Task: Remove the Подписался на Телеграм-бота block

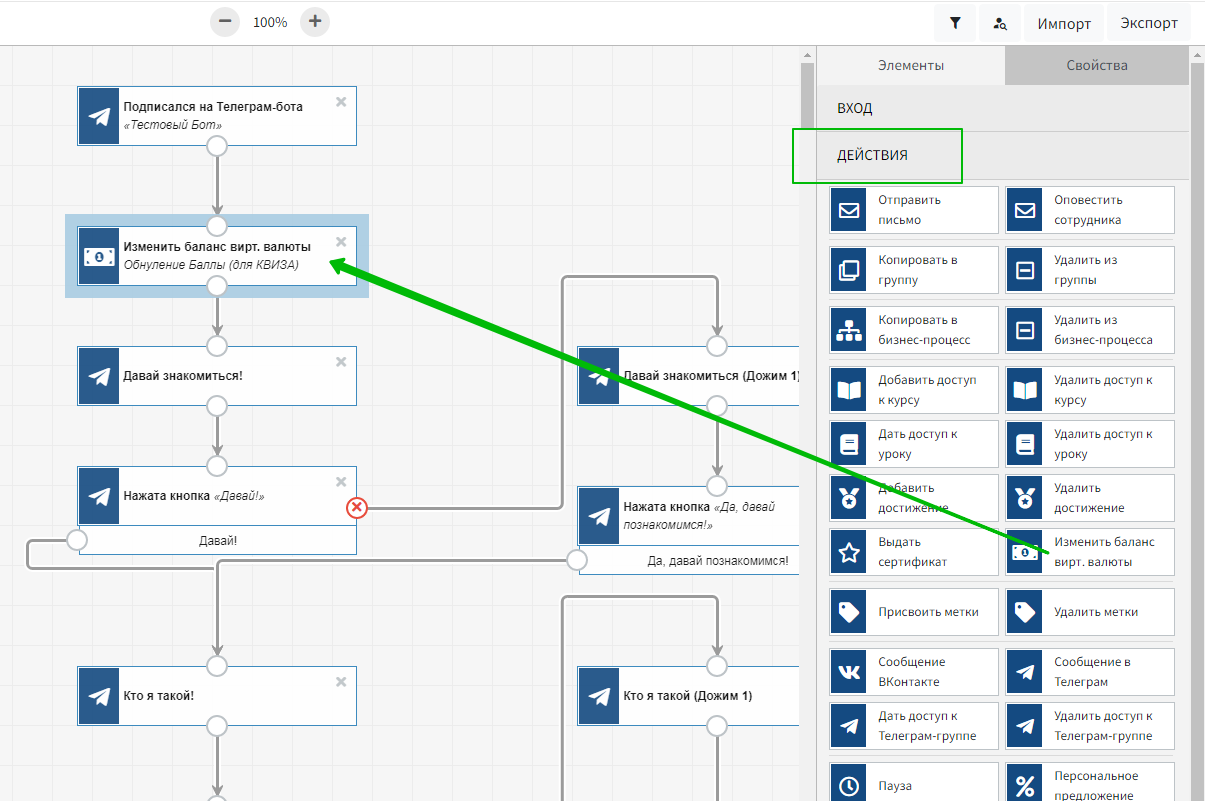Action: pos(341,101)
